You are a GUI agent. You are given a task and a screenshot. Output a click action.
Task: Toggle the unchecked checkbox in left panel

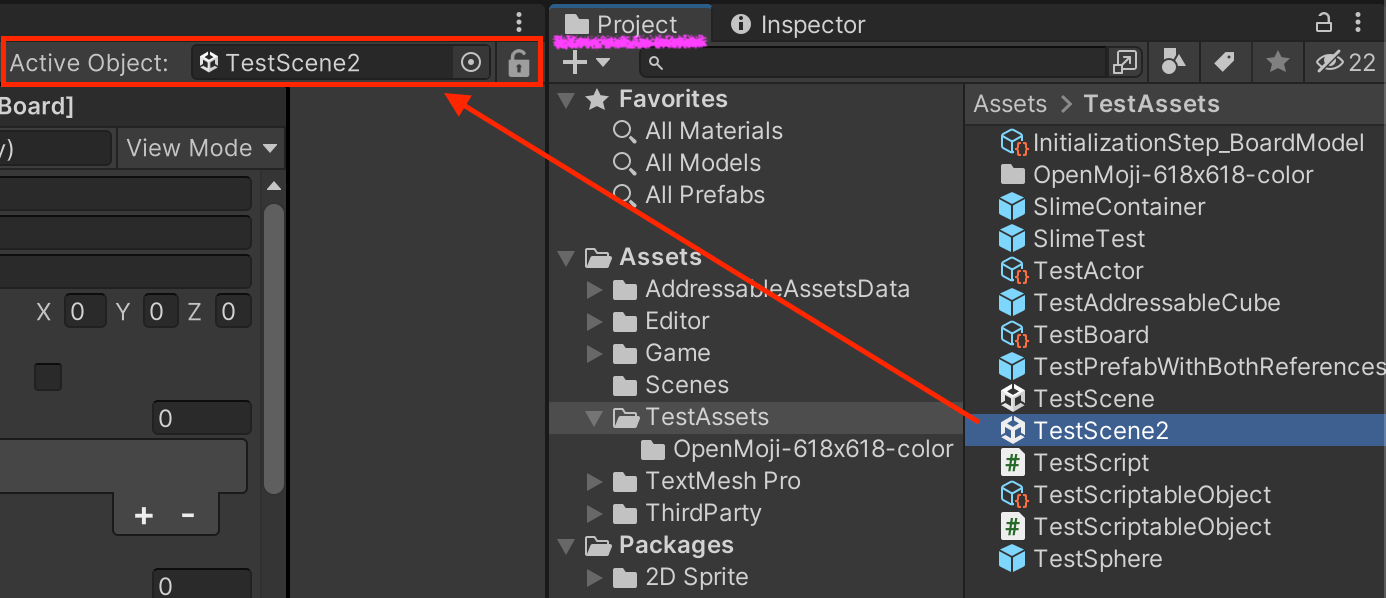click(48, 377)
